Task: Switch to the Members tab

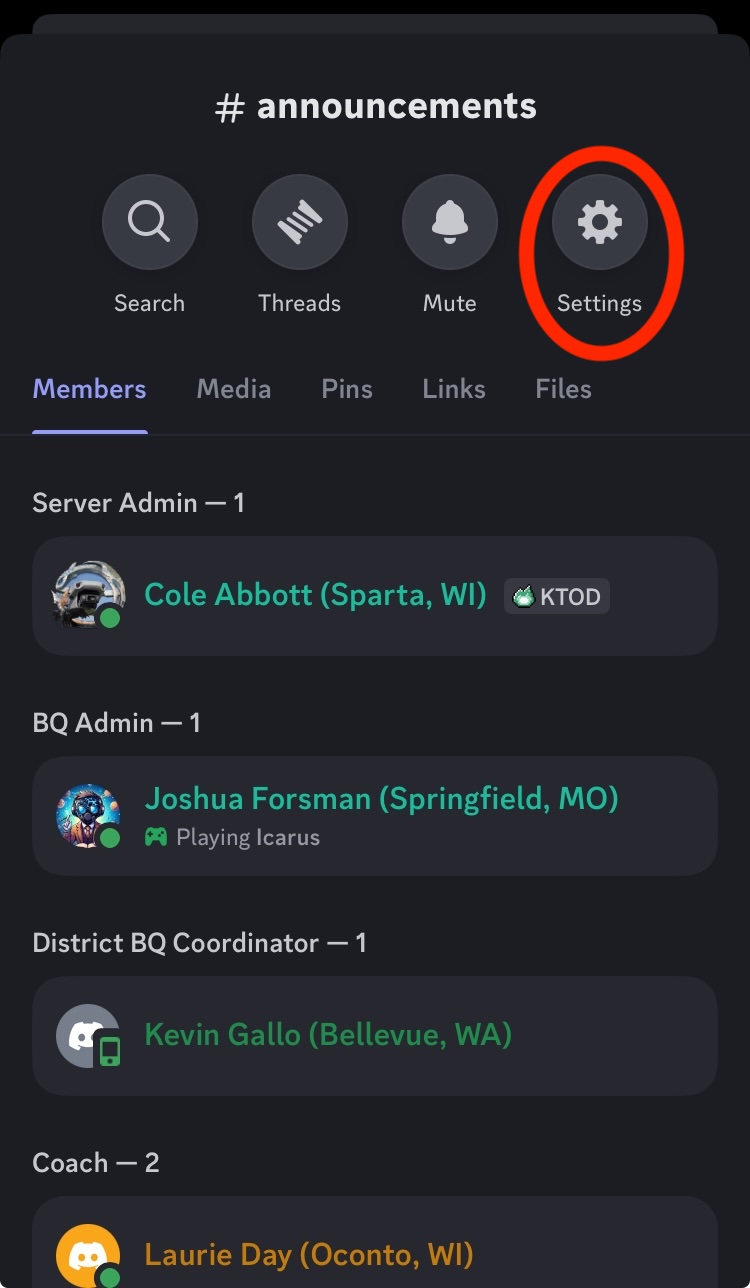Action: tap(89, 389)
